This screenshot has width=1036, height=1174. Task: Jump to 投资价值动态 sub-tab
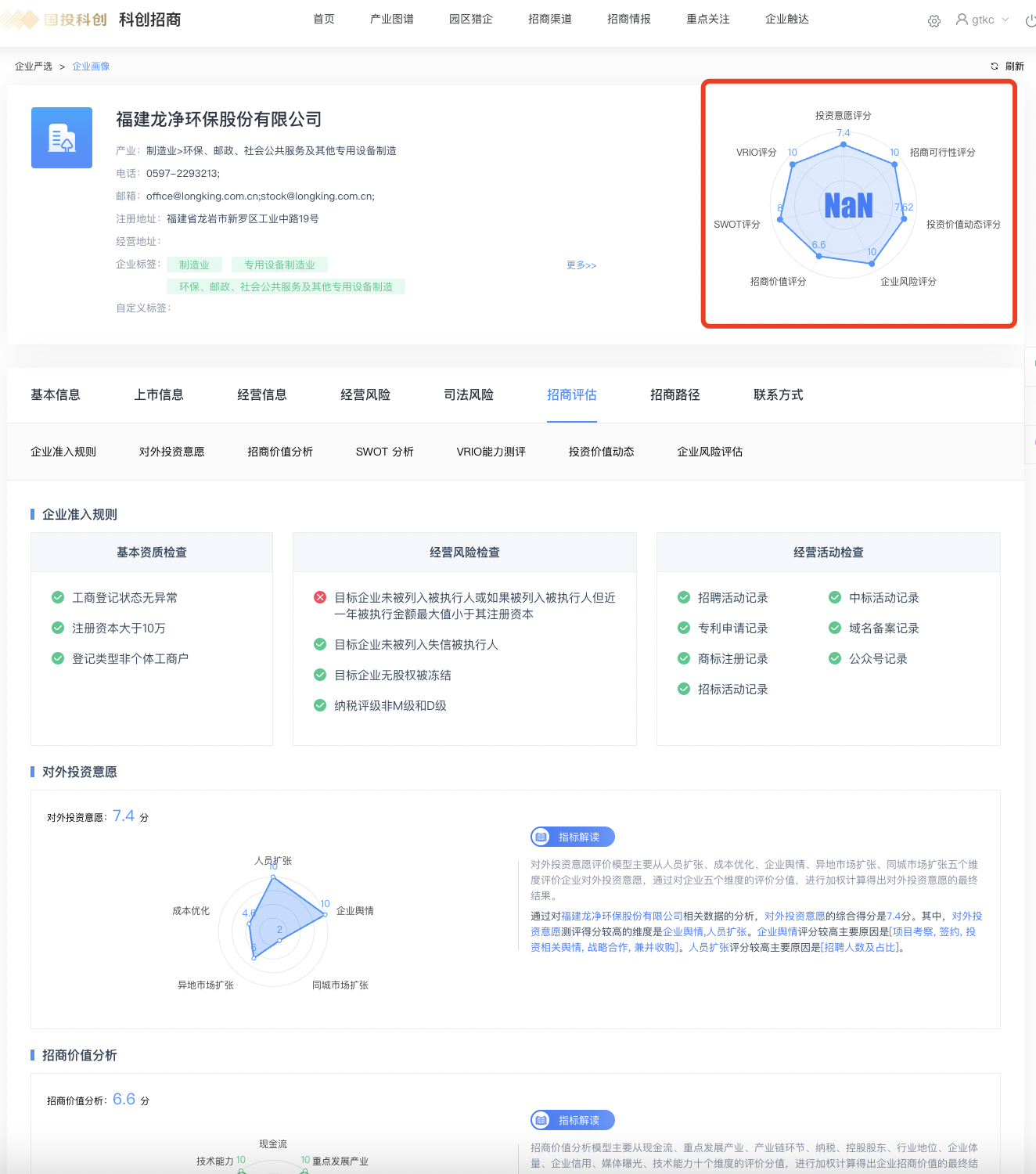point(602,452)
